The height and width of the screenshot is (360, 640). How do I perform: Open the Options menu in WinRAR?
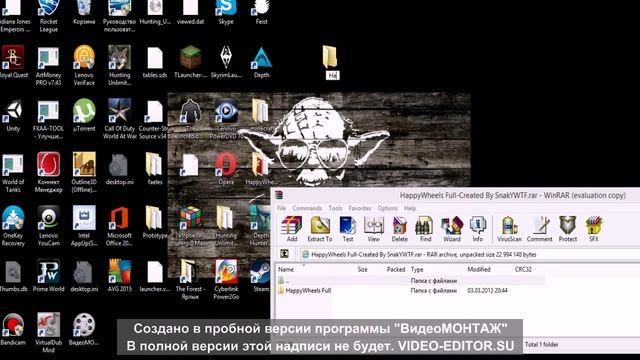387,208
